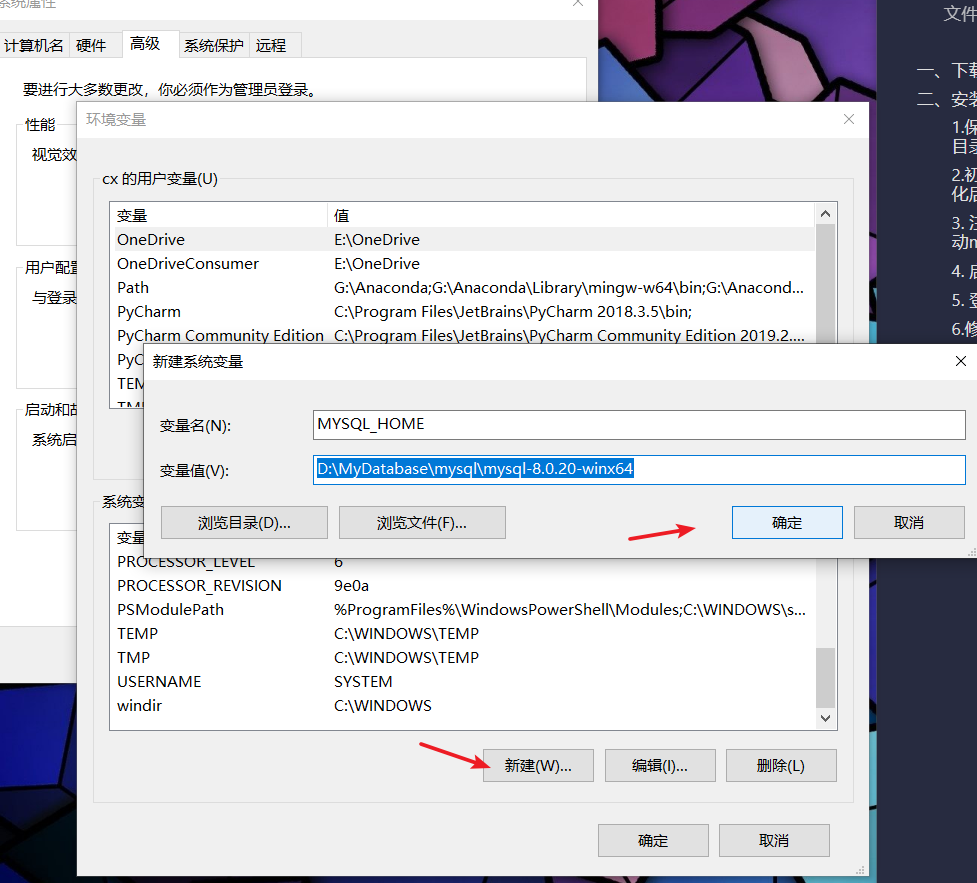Open the 计算机名 tab in system properties
The image size is (977, 883).
34,45
